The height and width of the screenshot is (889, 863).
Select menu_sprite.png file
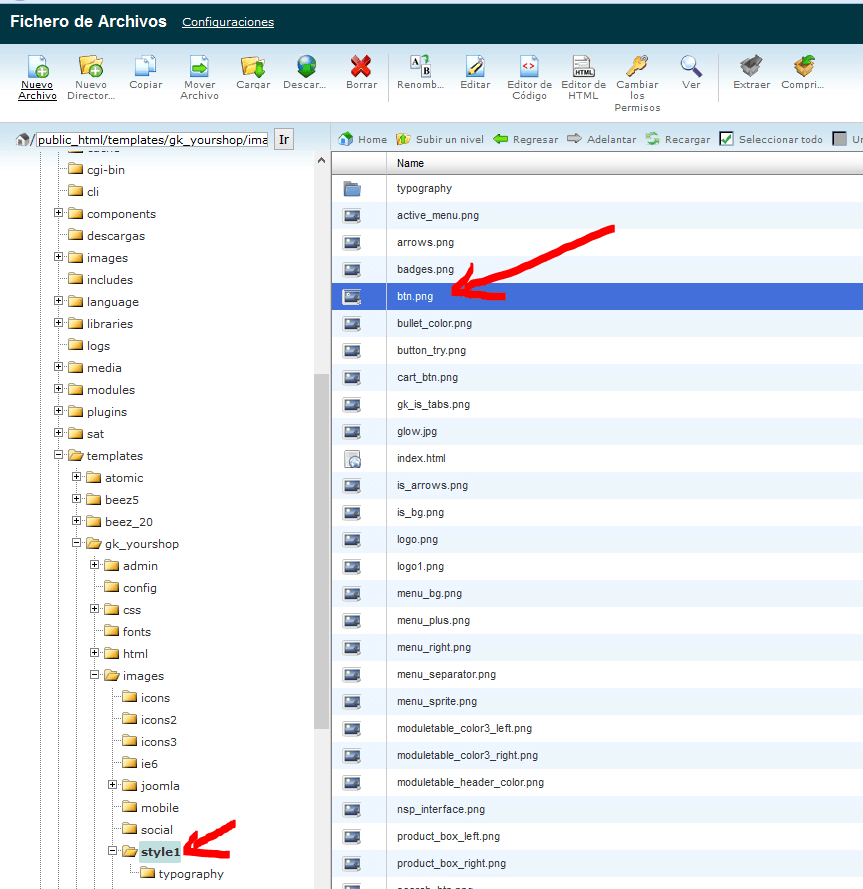click(x=437, y=701)
